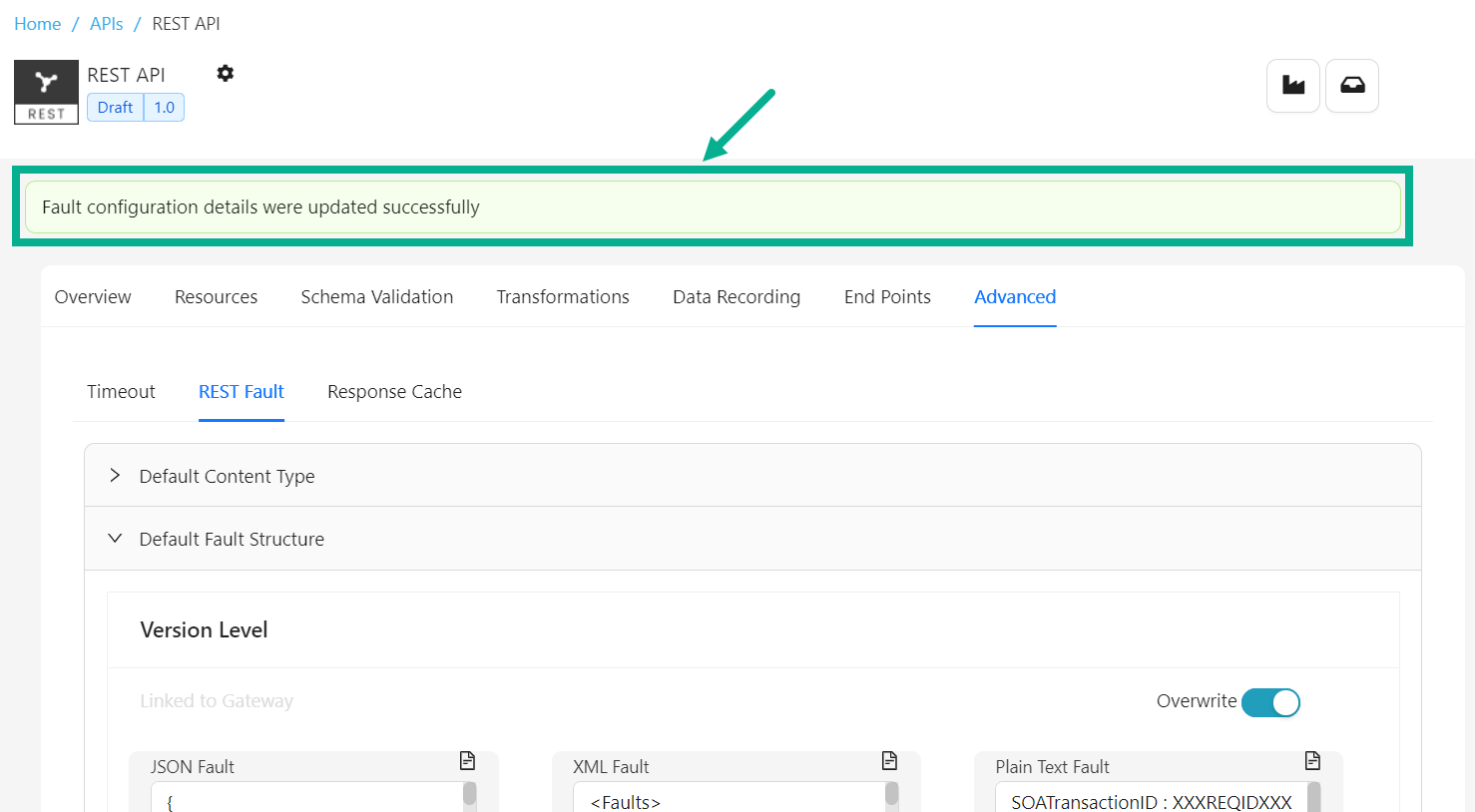Click the Plain Text Fault document icon
This screenshot has height=812, width=1475.
[1312, 761]
